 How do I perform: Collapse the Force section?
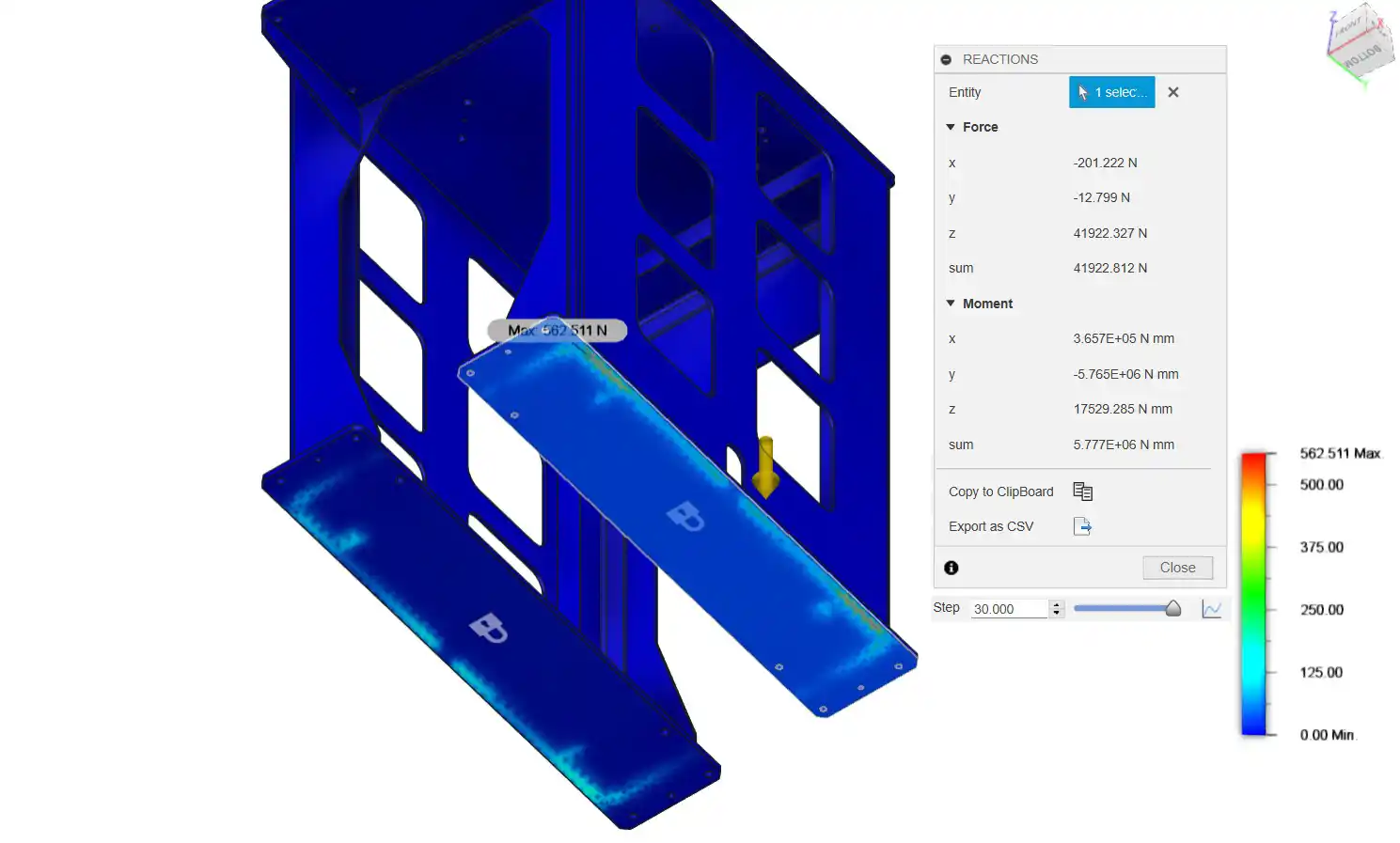[x=951, y=127]
